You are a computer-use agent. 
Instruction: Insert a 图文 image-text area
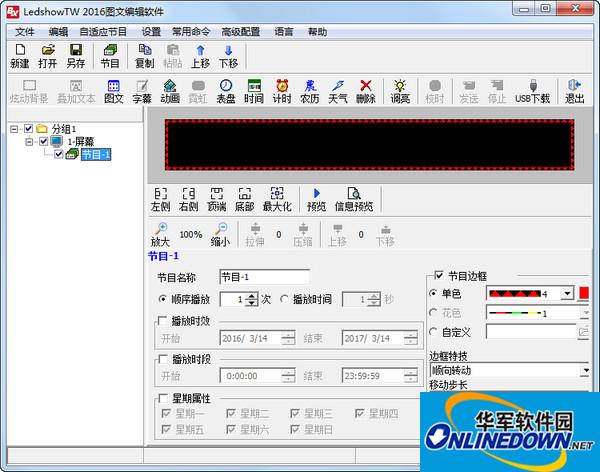pyautogui.click(x=114, y=91)
